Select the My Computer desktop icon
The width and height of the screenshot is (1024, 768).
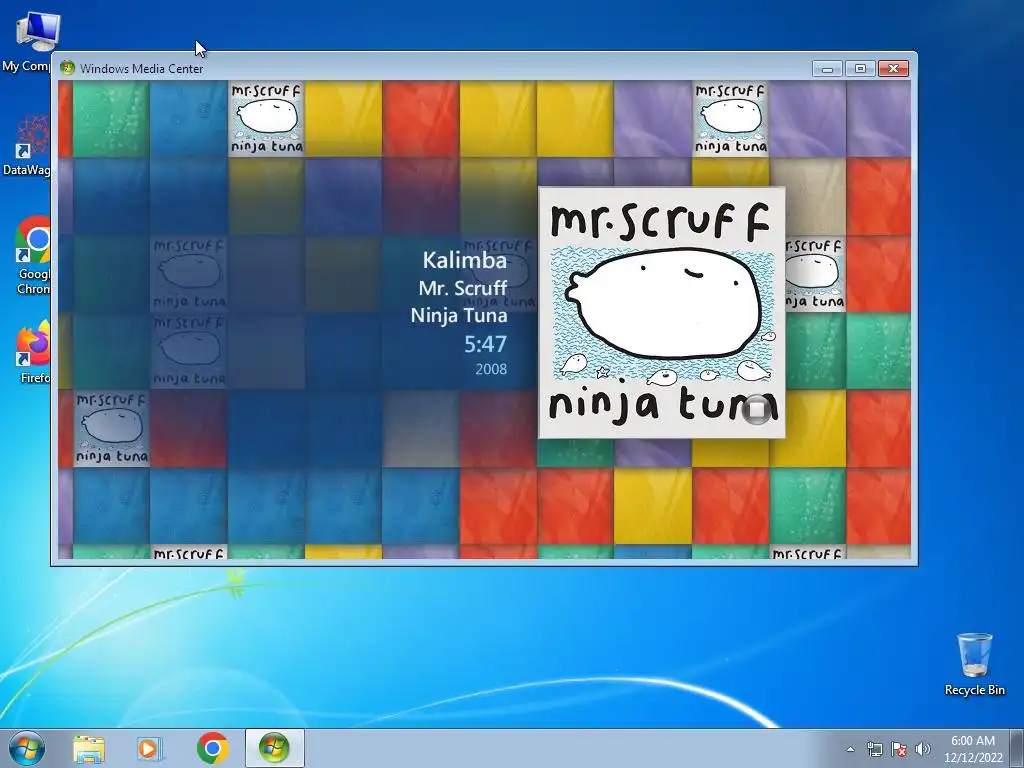pyautogui.click(x=26, y=42)
